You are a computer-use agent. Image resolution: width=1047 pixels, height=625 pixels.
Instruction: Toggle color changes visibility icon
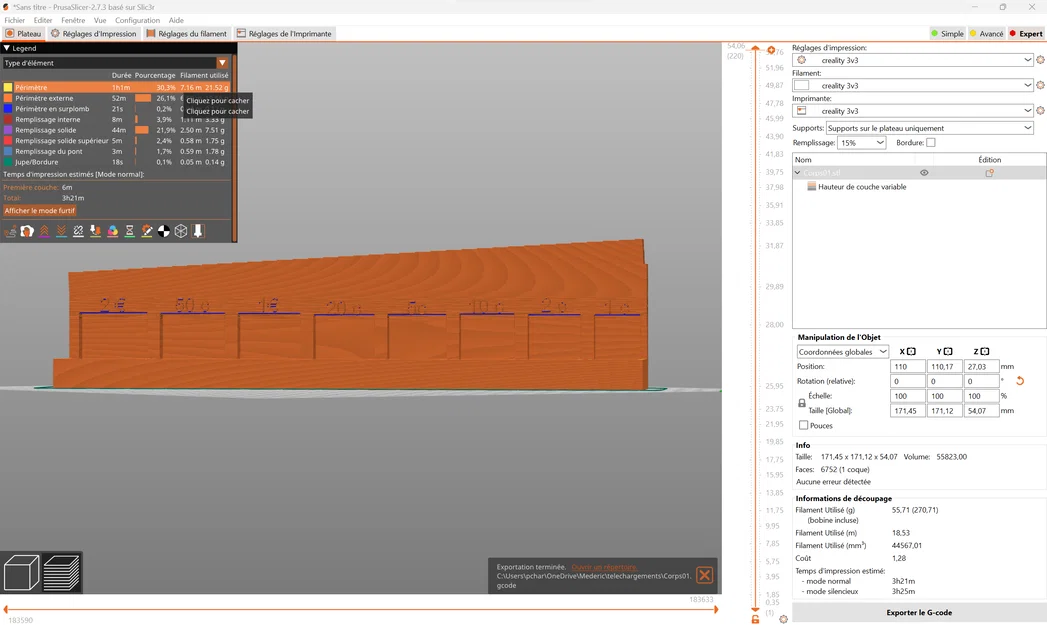113,231
